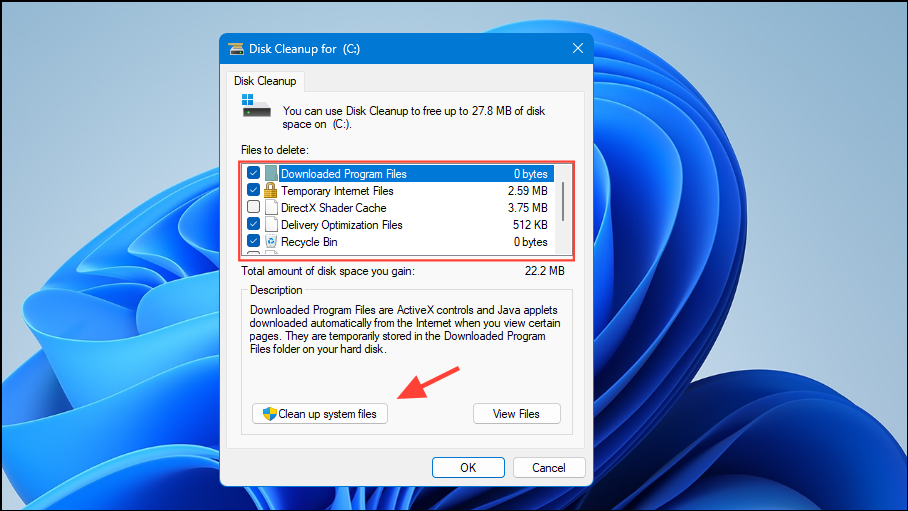
Task: Dismiss dialog with Cancel button
Action: pyautogui.click(x=549, y=468)
